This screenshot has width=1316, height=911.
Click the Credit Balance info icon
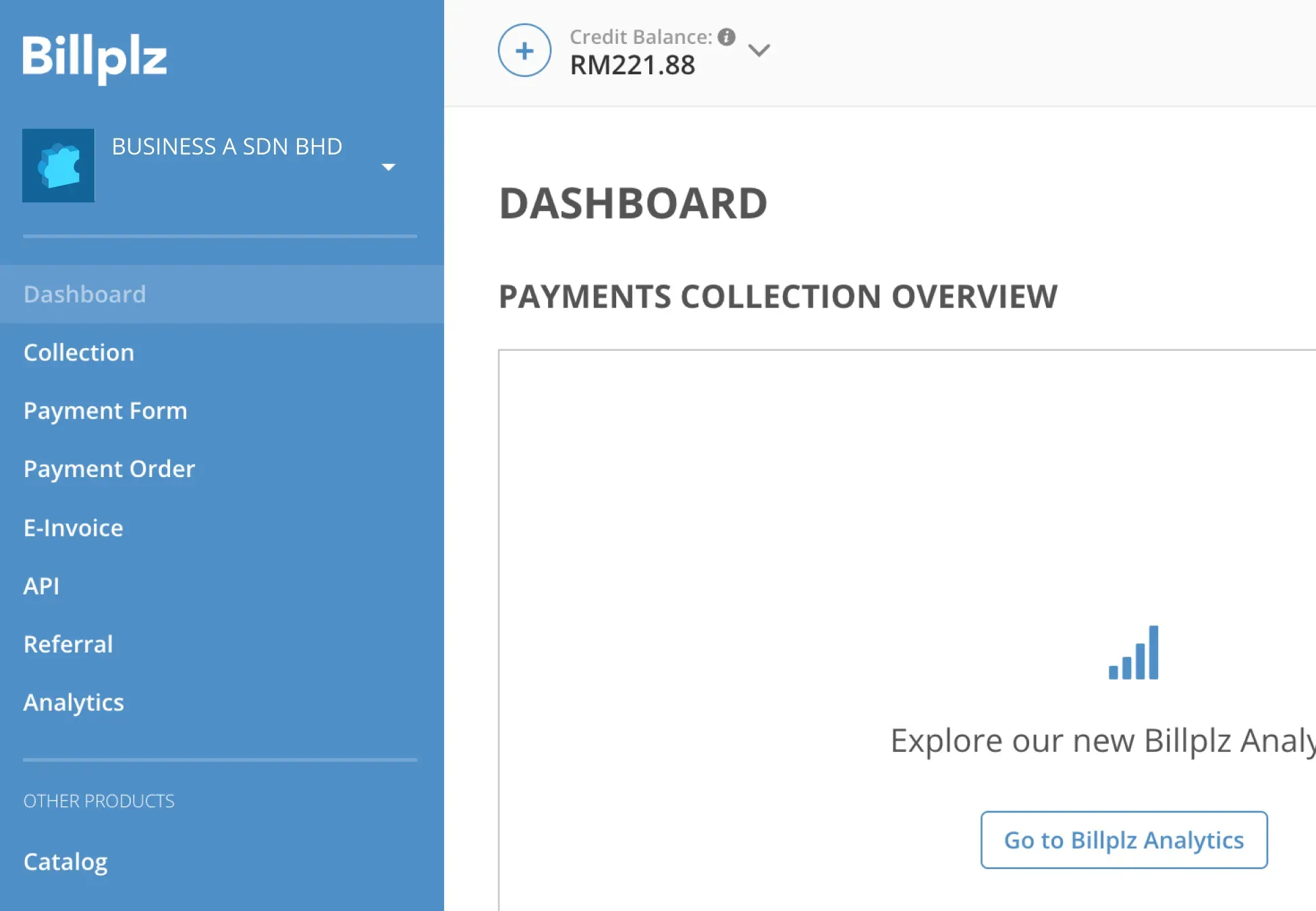[x=726, y=37]
